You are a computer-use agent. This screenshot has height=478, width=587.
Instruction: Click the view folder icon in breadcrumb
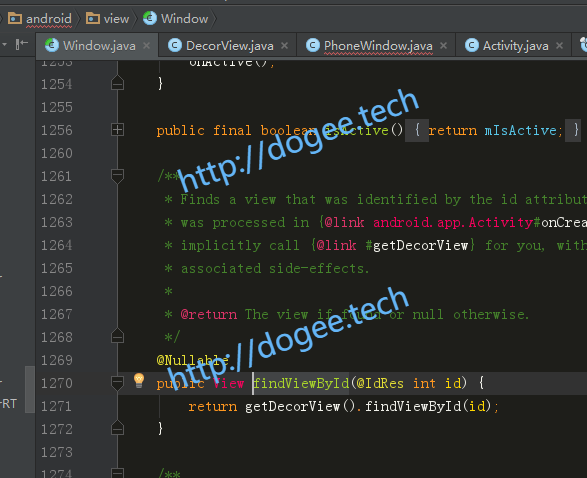[x=93, y=18]
